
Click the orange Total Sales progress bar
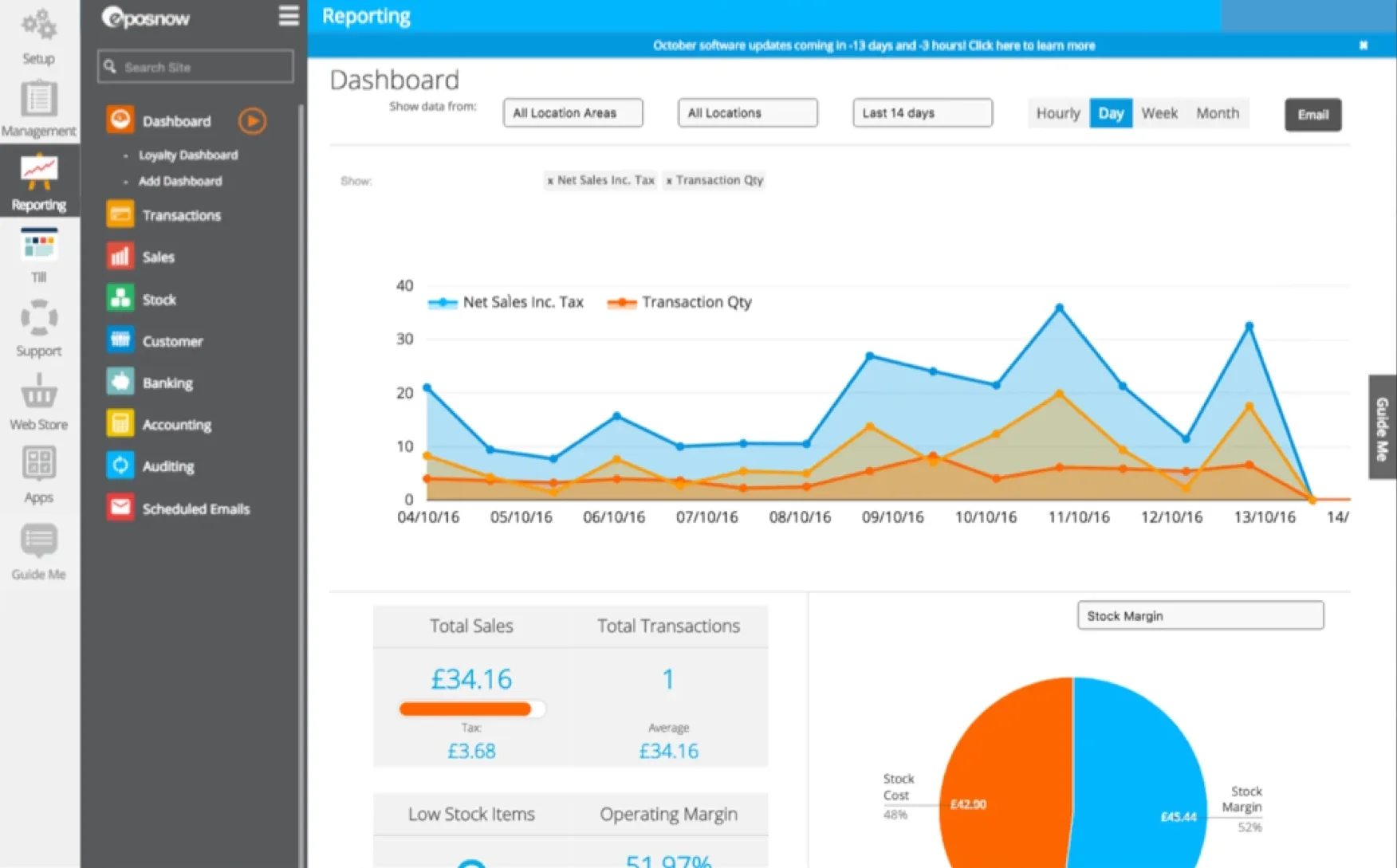[466, 709]
